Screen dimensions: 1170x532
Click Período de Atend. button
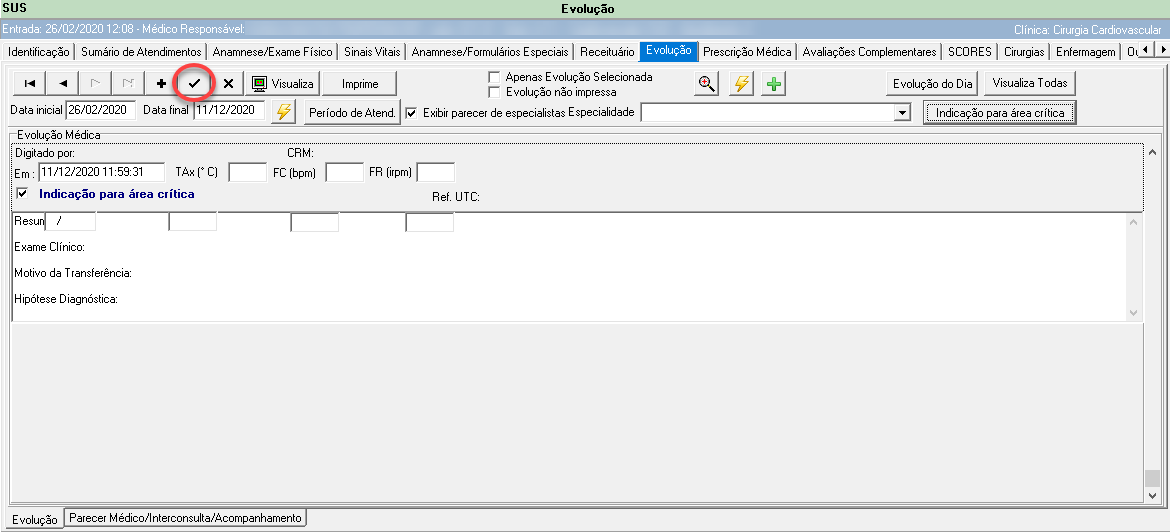(353, 113)
